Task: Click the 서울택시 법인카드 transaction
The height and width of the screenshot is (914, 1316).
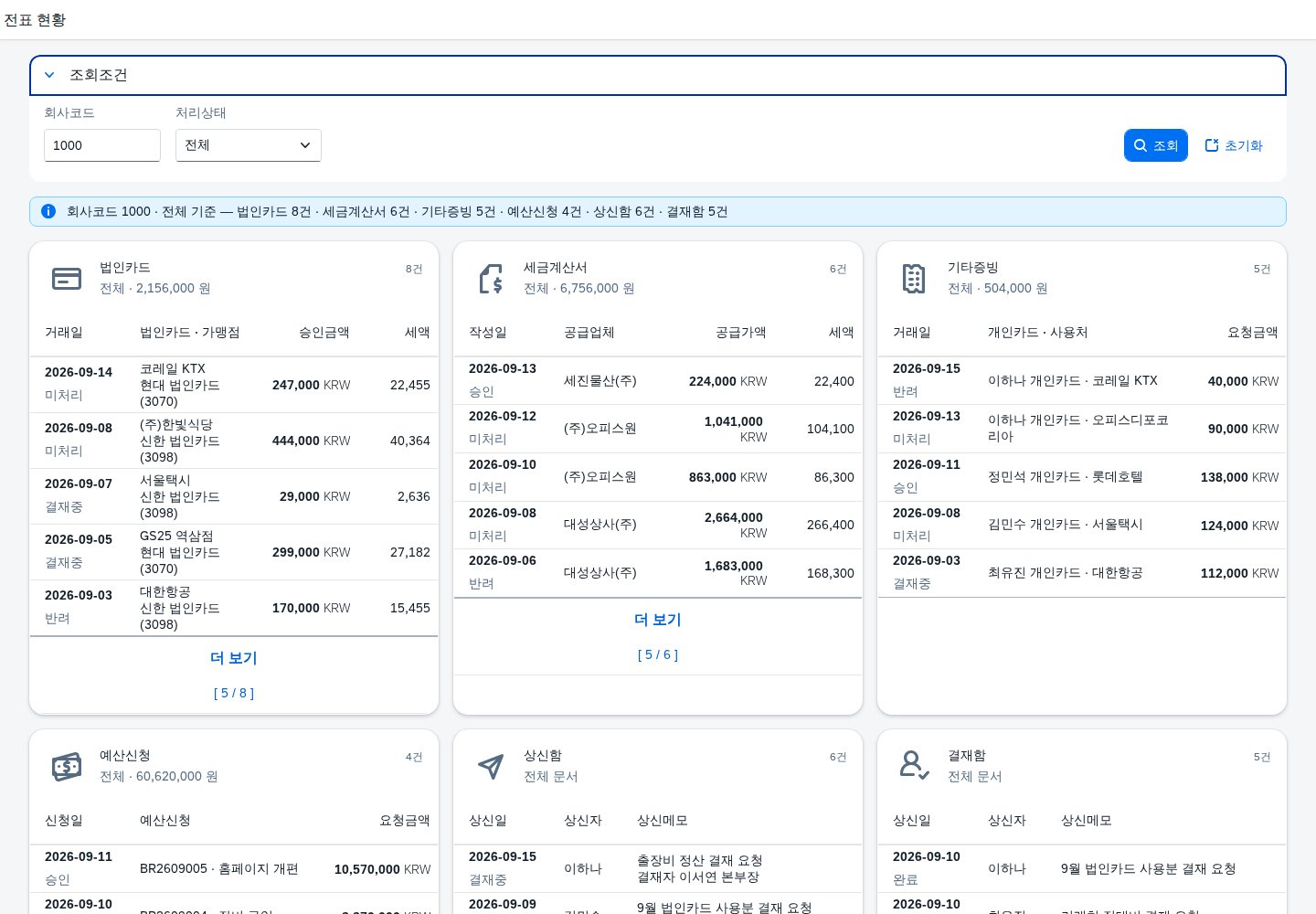Action: pos(234,496)
